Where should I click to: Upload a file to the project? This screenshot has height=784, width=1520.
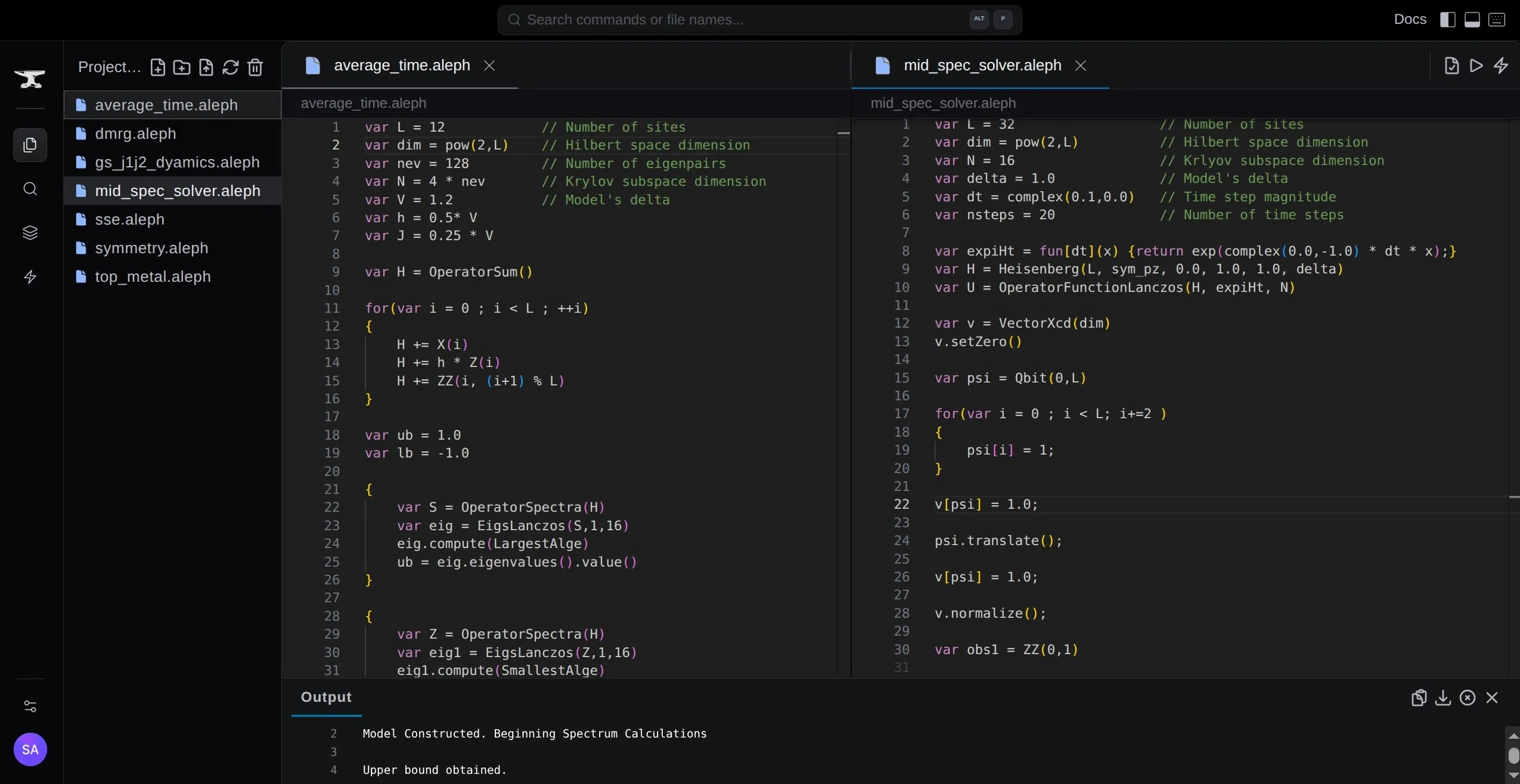206,67
